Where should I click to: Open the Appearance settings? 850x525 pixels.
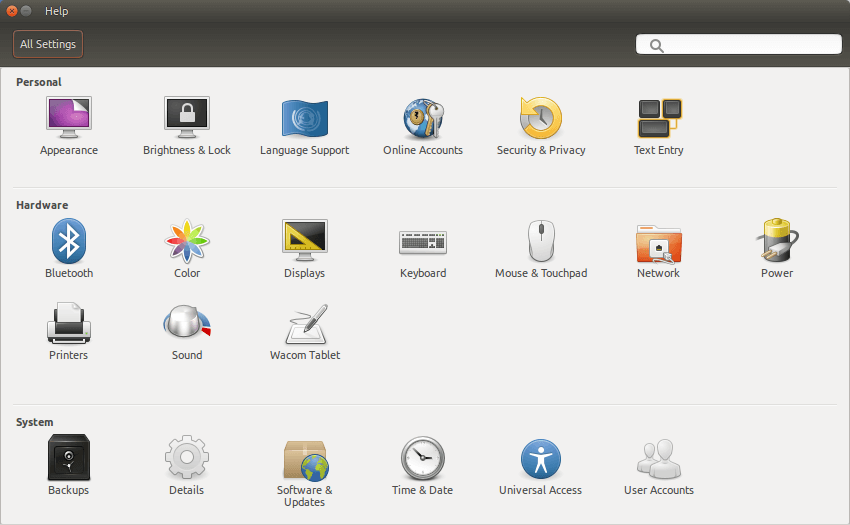(x=69, y=126)
